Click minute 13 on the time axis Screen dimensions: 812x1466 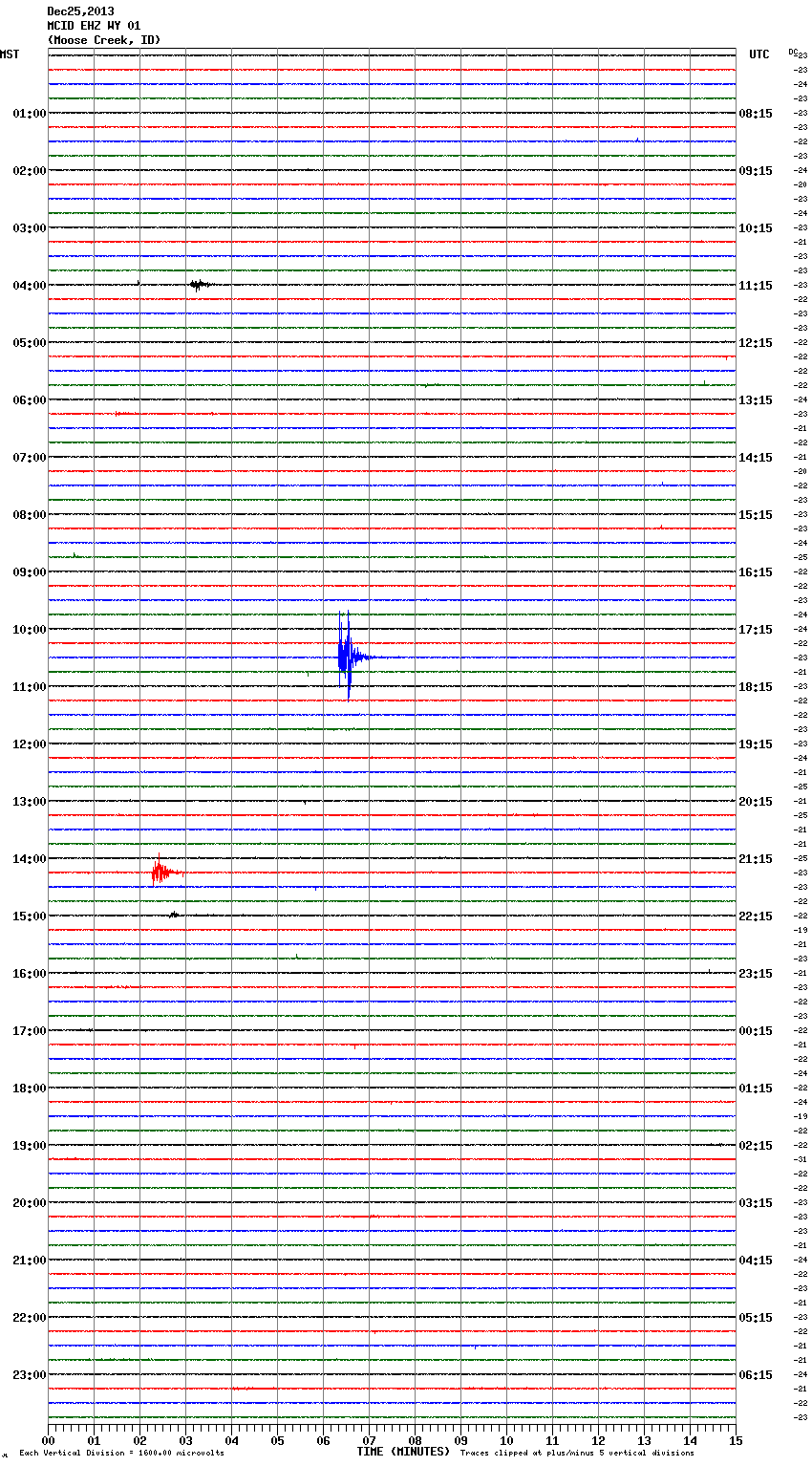click(644, 1440)
